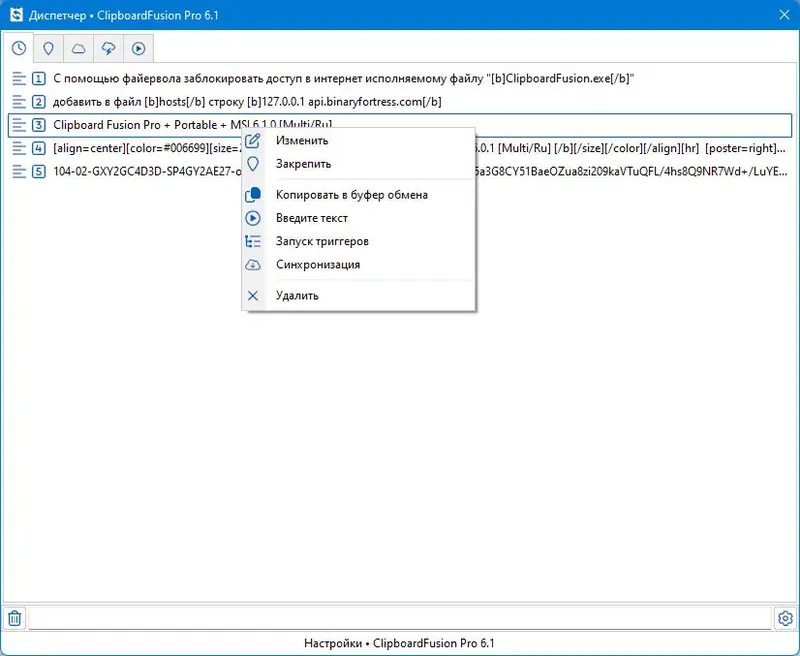
Task: Click the ClipboardFusion app logo in title bar
Action: click(x=16, y=15)
